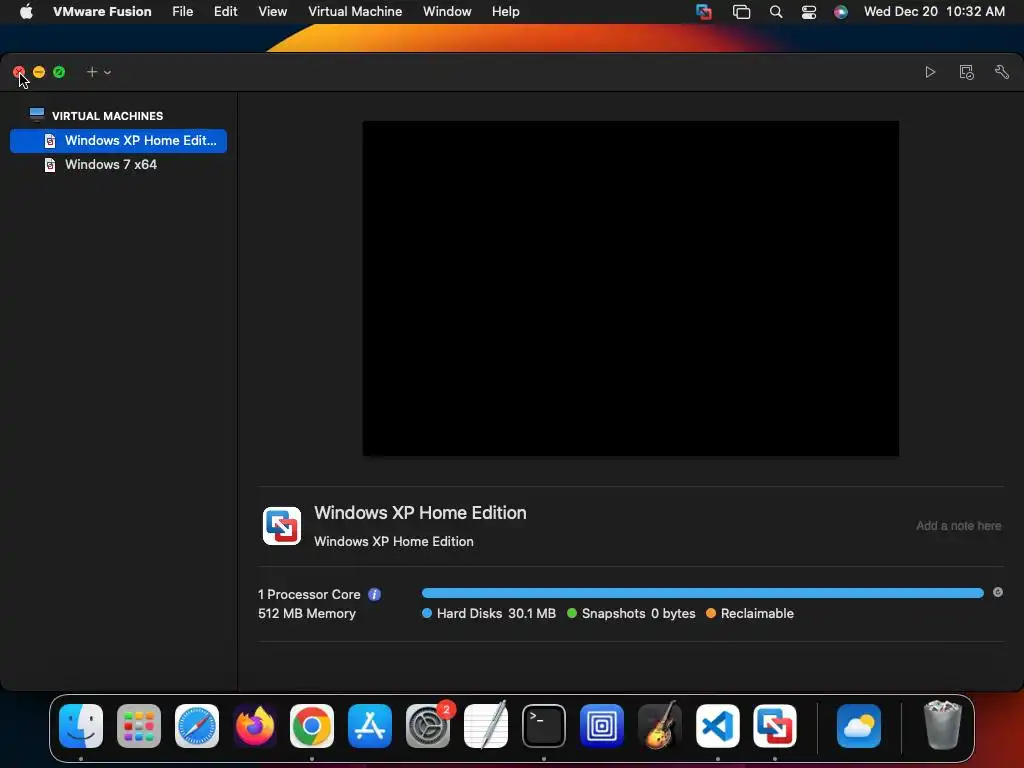The width and height of the screenshot is (1024, 768).
Task: Start the virtual machine with play icon
Action: (x=930, y=72)
